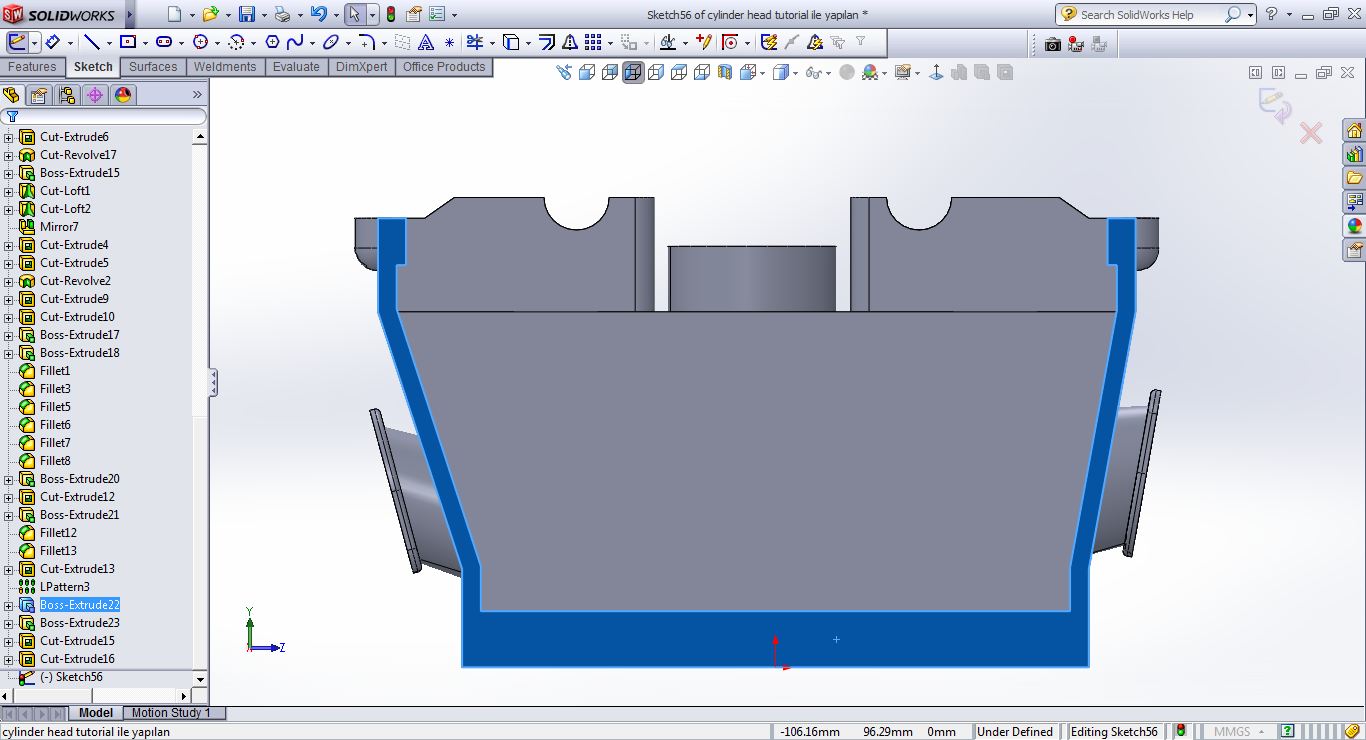Open the PropertyManager panel tab
Image resolution: width=1366 pixels, height=740 pixels.
(39, 95)
